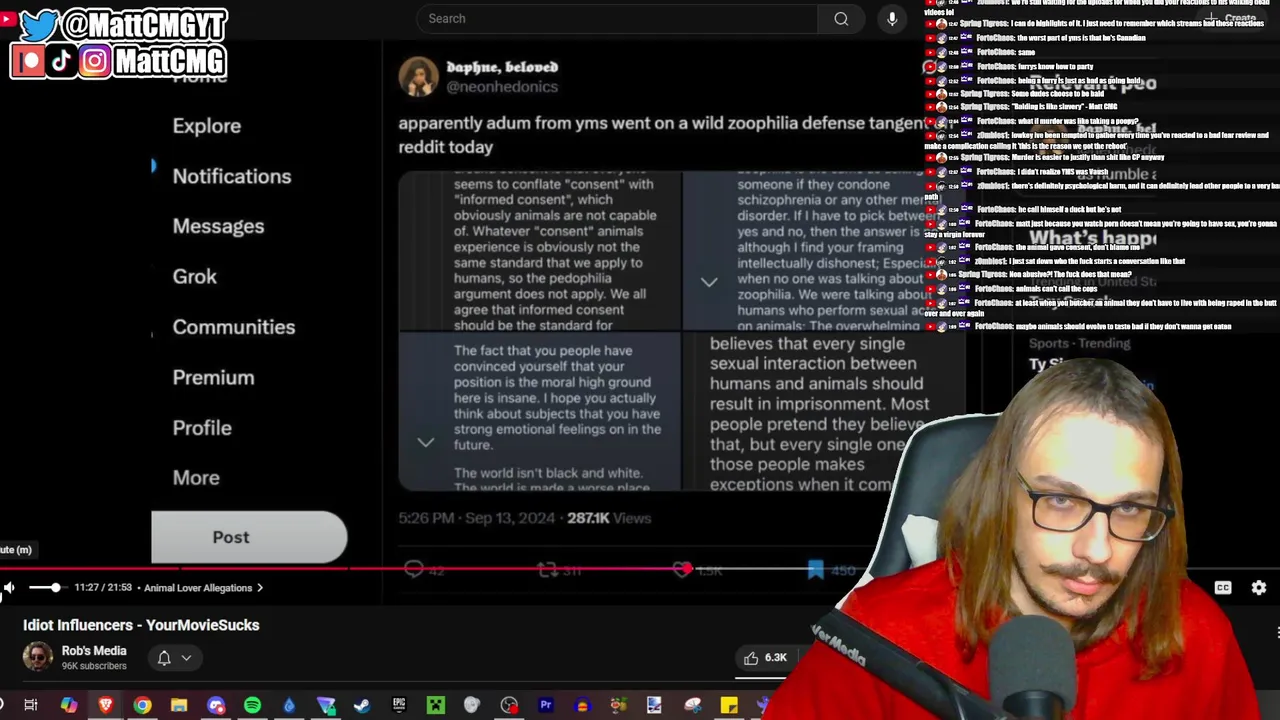Click the tweet heart like icon
This screenshot has height=720, width=1280.
pos(682,570)
